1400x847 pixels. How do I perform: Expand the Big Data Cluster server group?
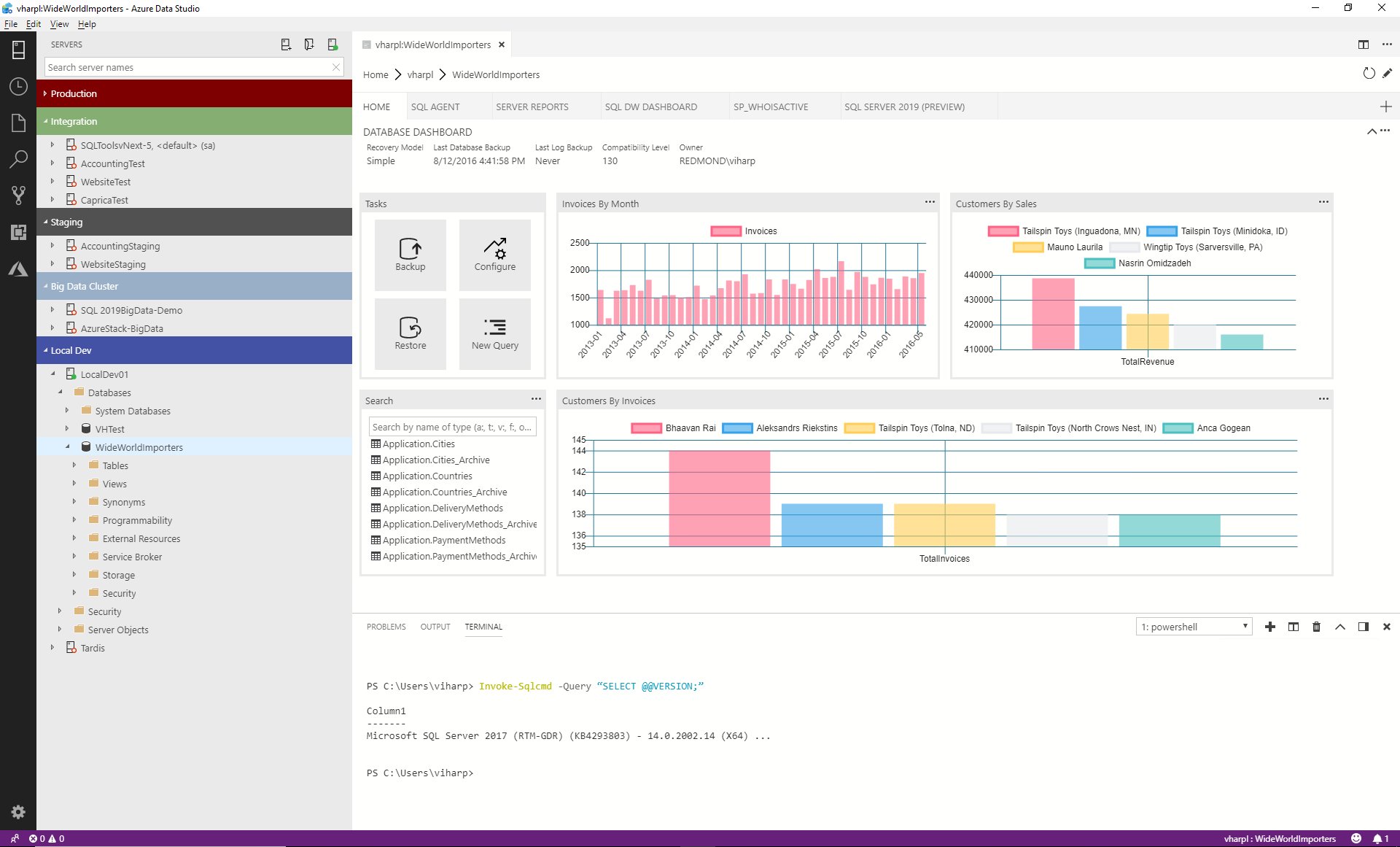(x=45, y=286)
